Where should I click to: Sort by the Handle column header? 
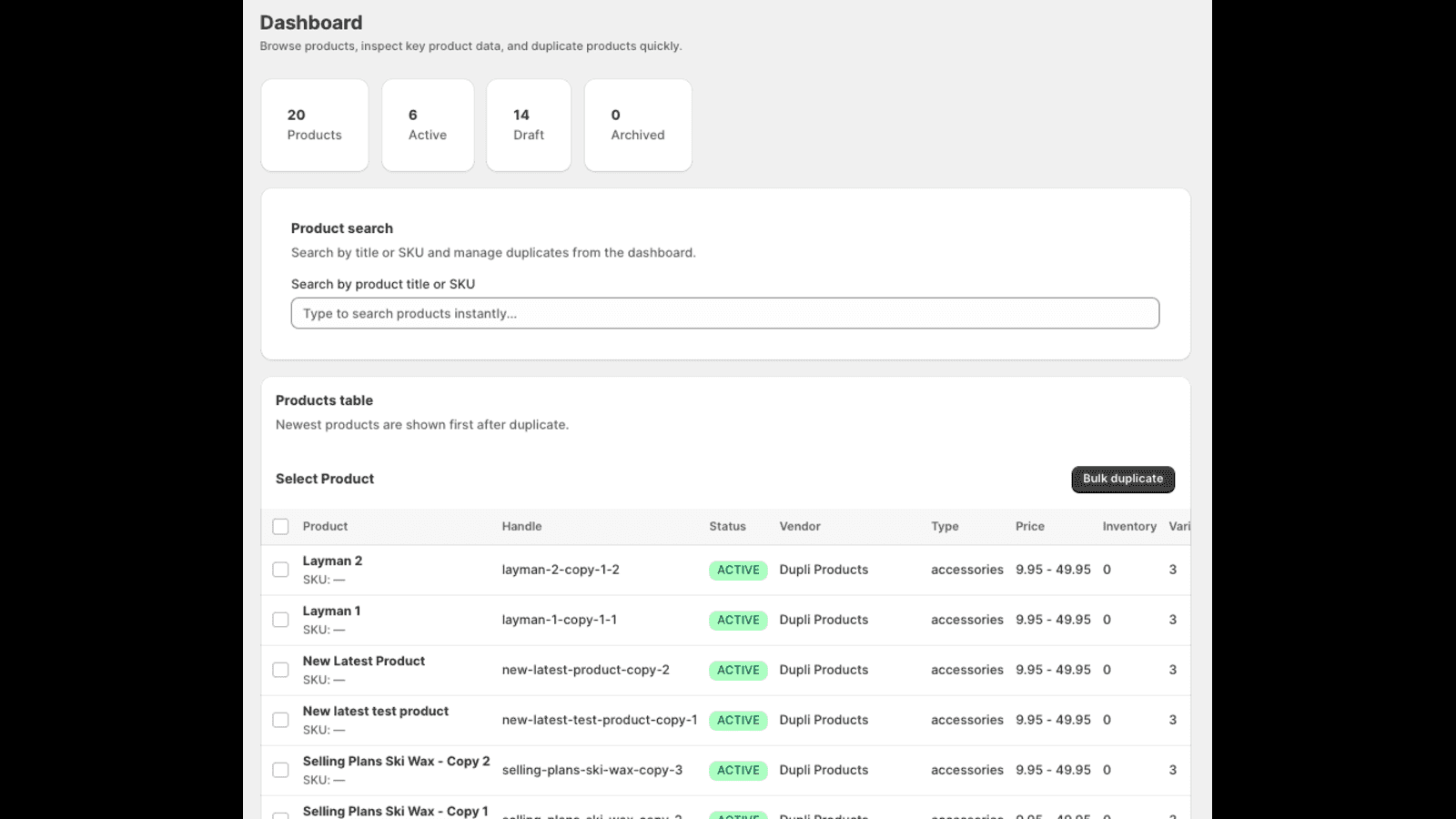click(521, 527)
